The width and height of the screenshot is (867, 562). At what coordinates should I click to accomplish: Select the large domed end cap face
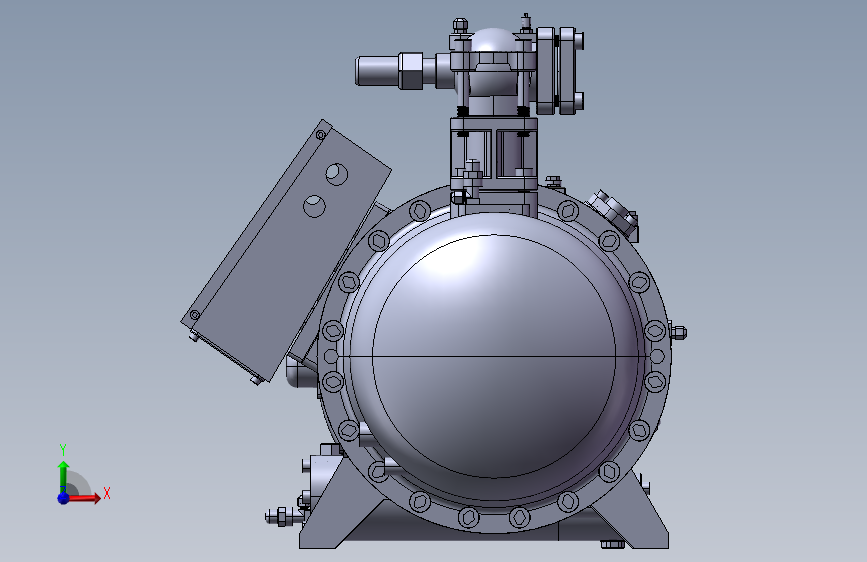494,357
